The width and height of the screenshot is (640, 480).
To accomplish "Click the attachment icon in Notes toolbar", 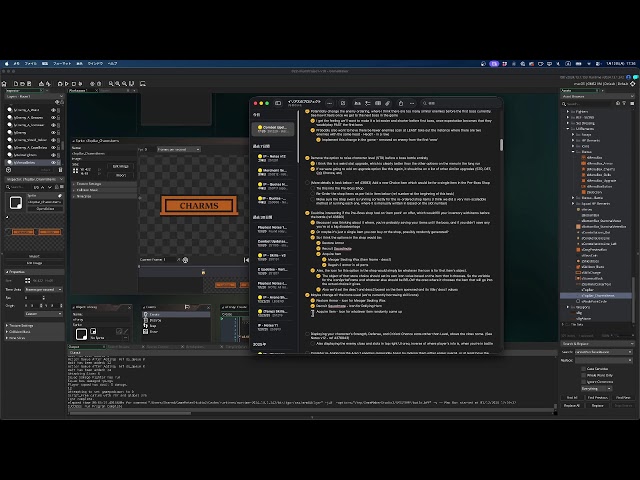I will click(x=388, y=103).
